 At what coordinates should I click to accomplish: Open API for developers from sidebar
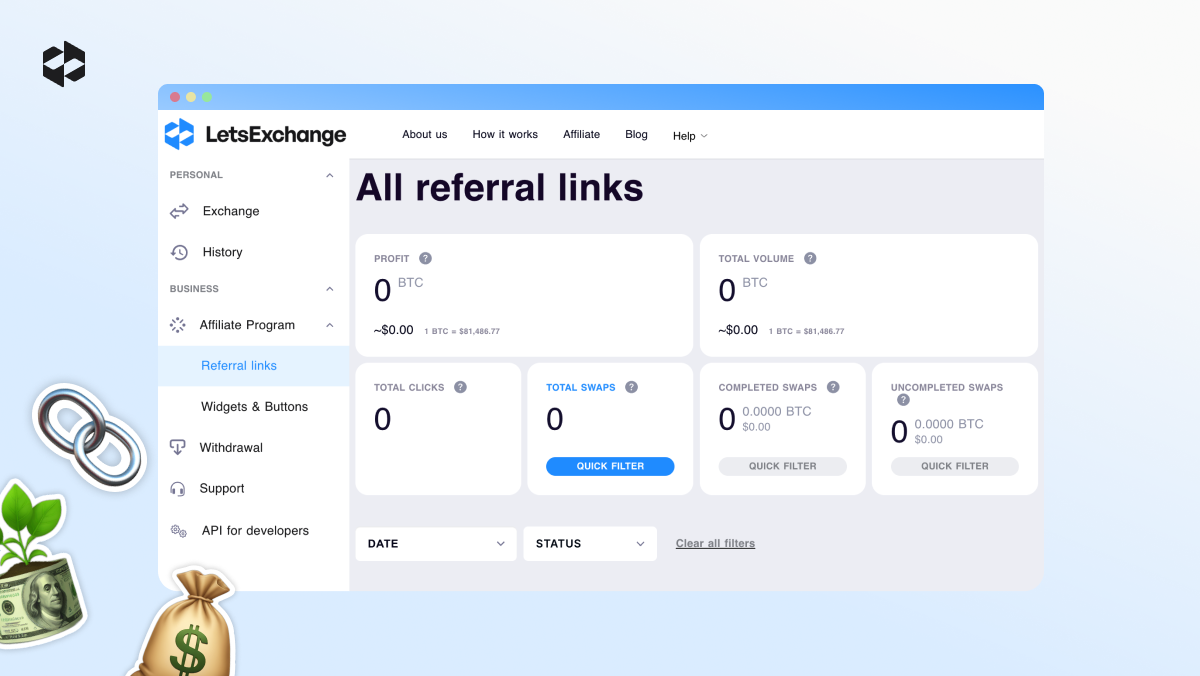tap(254, 531)
